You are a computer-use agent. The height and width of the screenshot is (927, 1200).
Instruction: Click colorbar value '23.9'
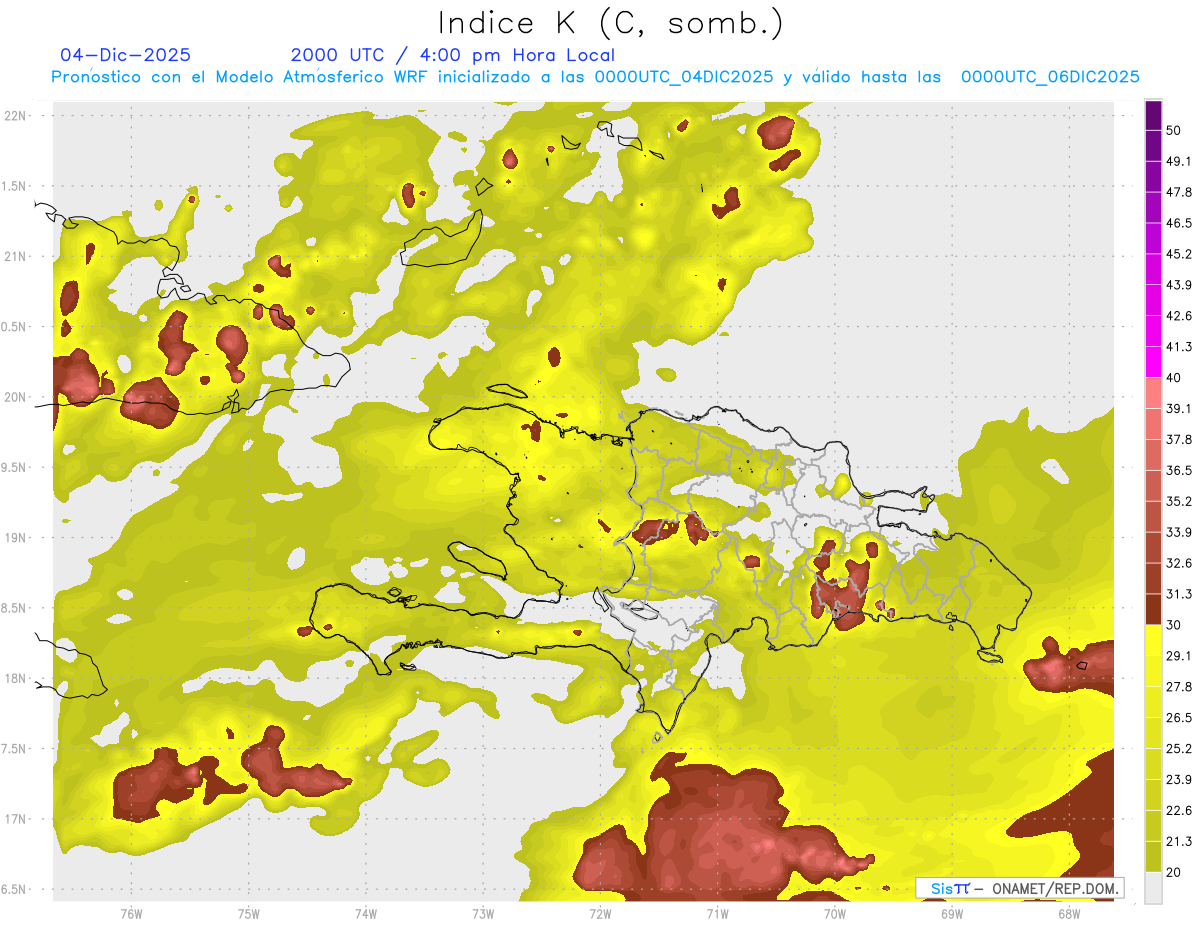(1179, 780)
